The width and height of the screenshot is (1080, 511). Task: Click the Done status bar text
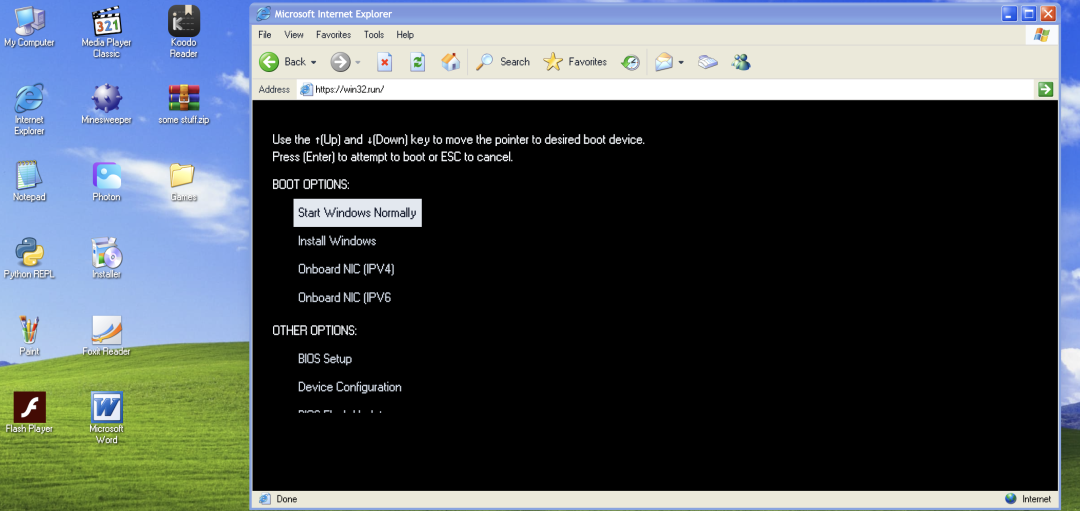[286, 499]
